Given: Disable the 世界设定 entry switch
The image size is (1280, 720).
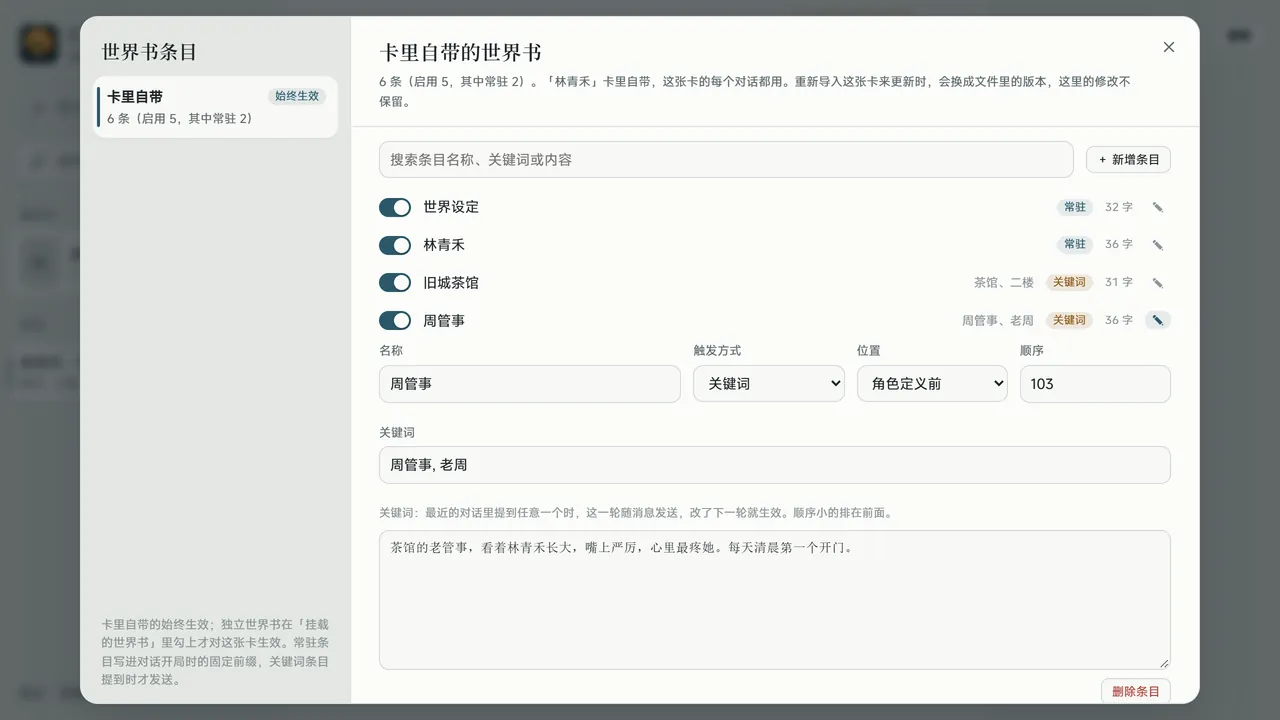Looking at the screenshot, I should (395, 207).
